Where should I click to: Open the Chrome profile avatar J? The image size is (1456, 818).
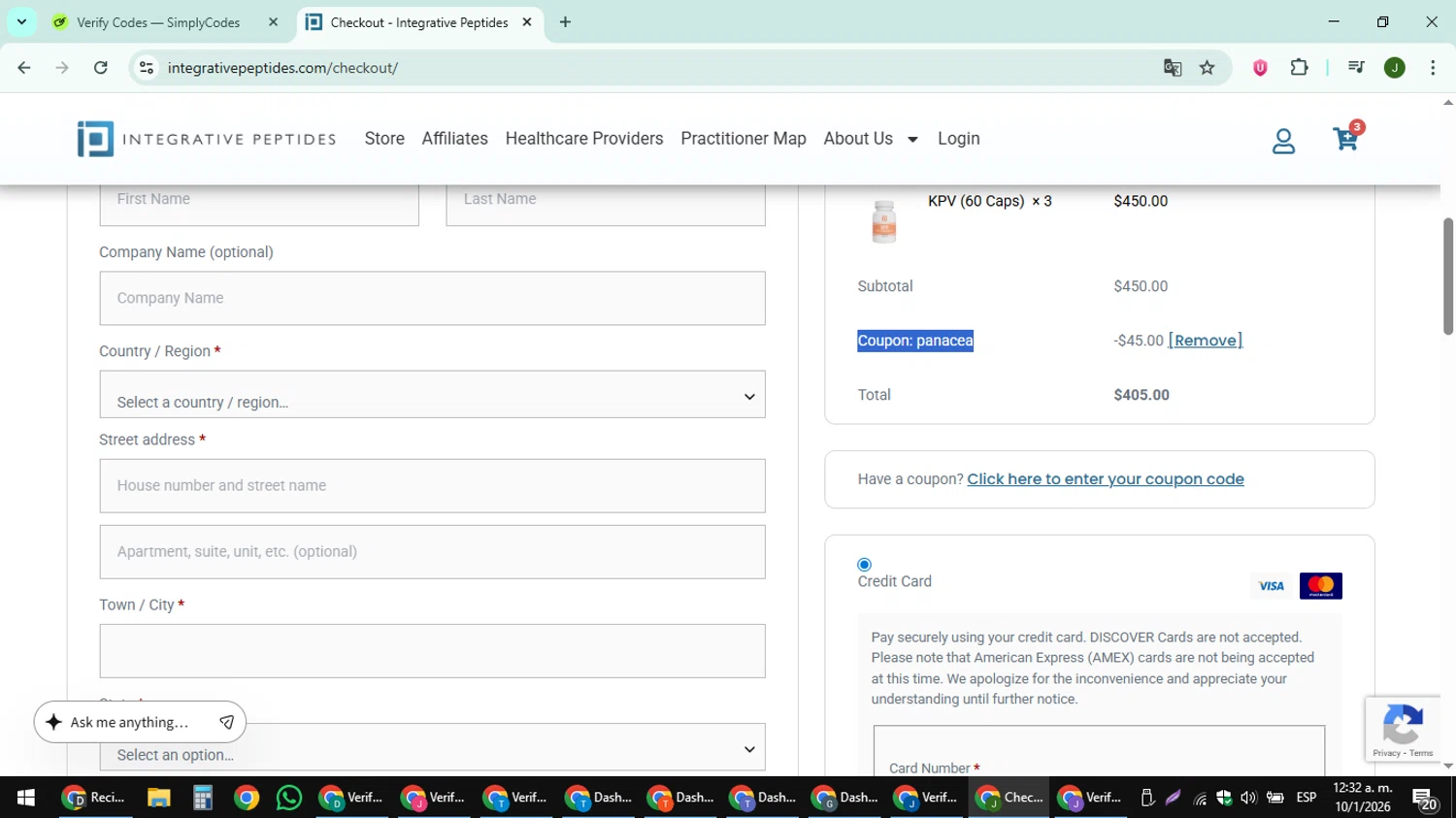[1395, 68]
